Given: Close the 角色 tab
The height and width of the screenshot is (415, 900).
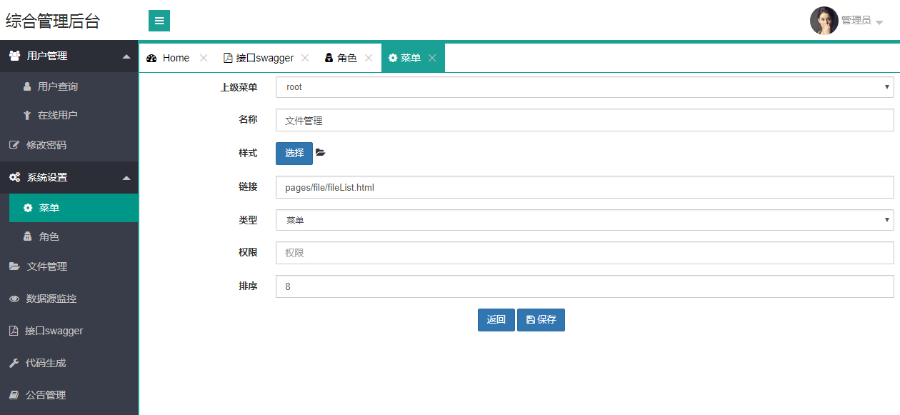Looking at the screenshot, I should pyautogui.click(x=368, y=58).
